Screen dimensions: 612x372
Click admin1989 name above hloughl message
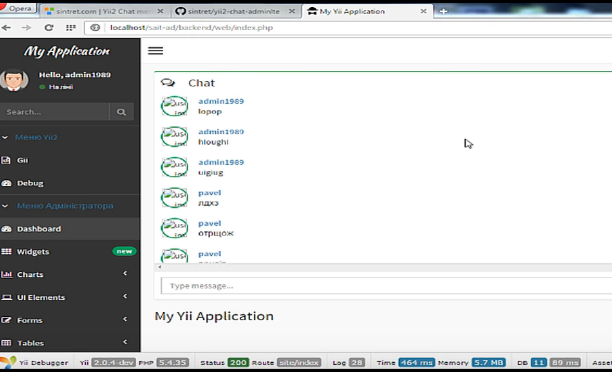point(221,132)
